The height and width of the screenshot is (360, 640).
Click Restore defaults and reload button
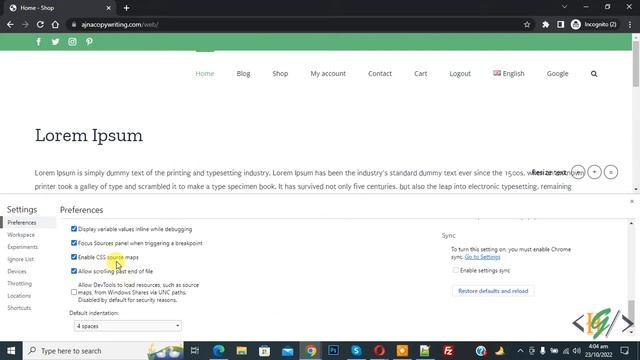point(493,291)
